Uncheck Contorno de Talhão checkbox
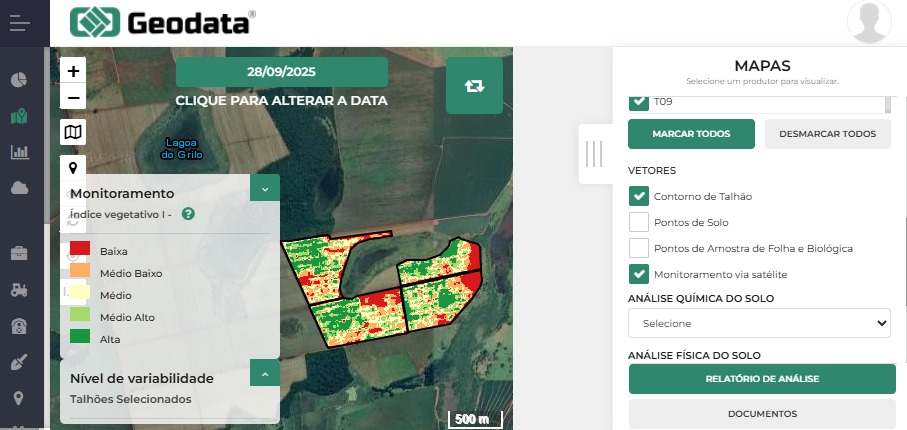Screen dimensions: 907x430 (639, 196)
